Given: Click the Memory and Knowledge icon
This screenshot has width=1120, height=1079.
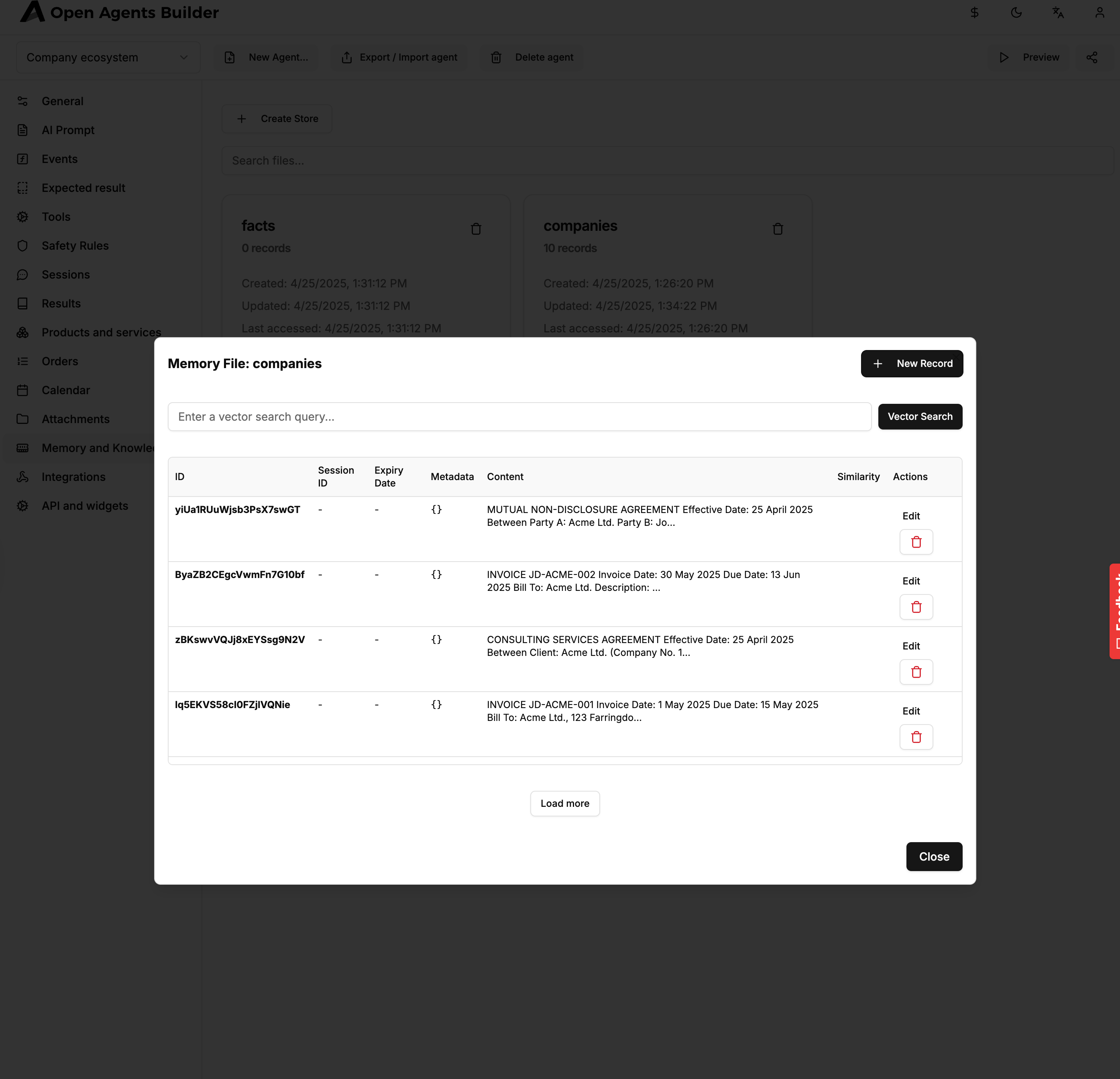Looking at the screenshot, I should click(23, 448).
